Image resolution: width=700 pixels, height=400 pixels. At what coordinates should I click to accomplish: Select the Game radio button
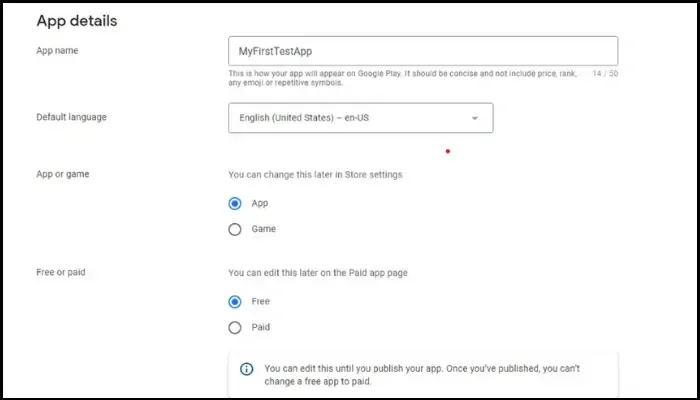235,229
